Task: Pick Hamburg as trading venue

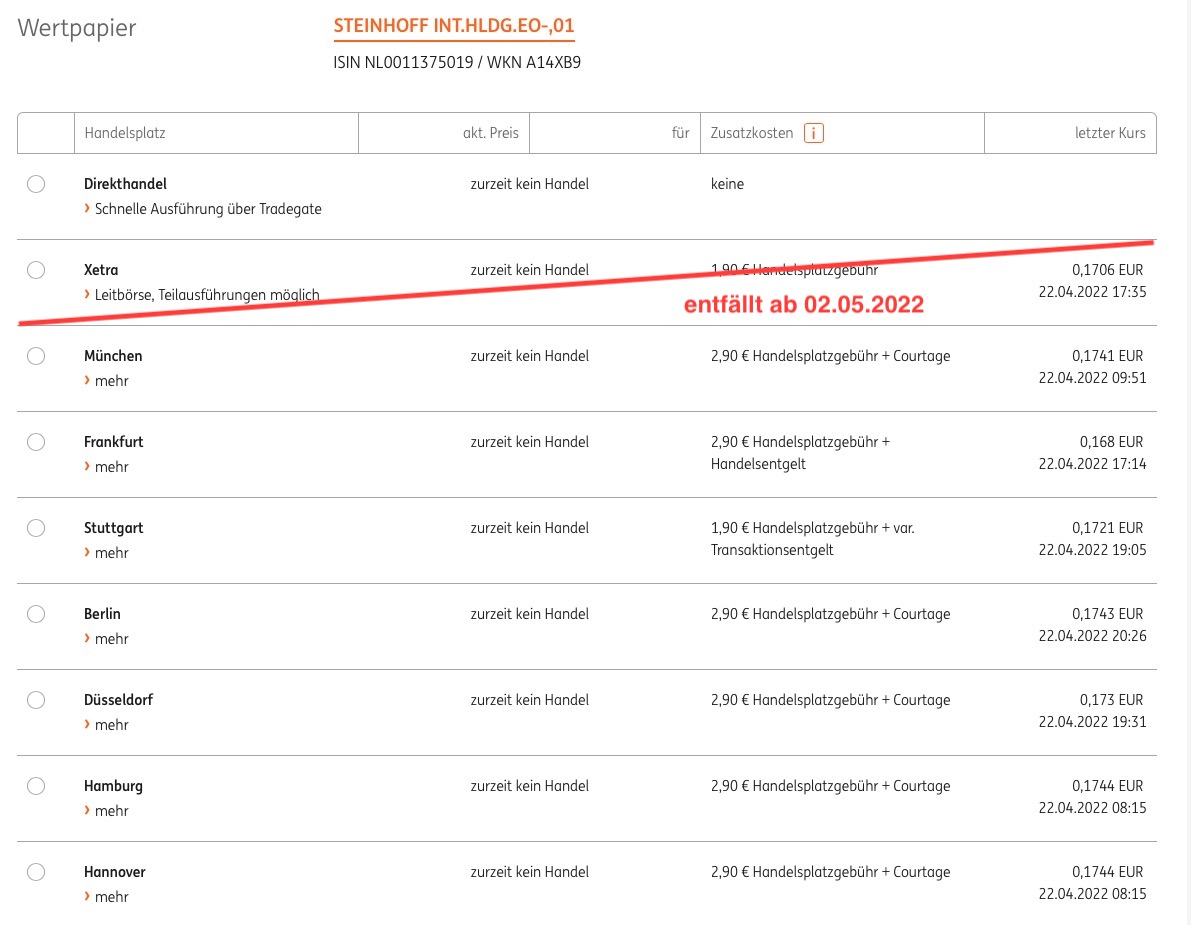Action: pos(36,786)
